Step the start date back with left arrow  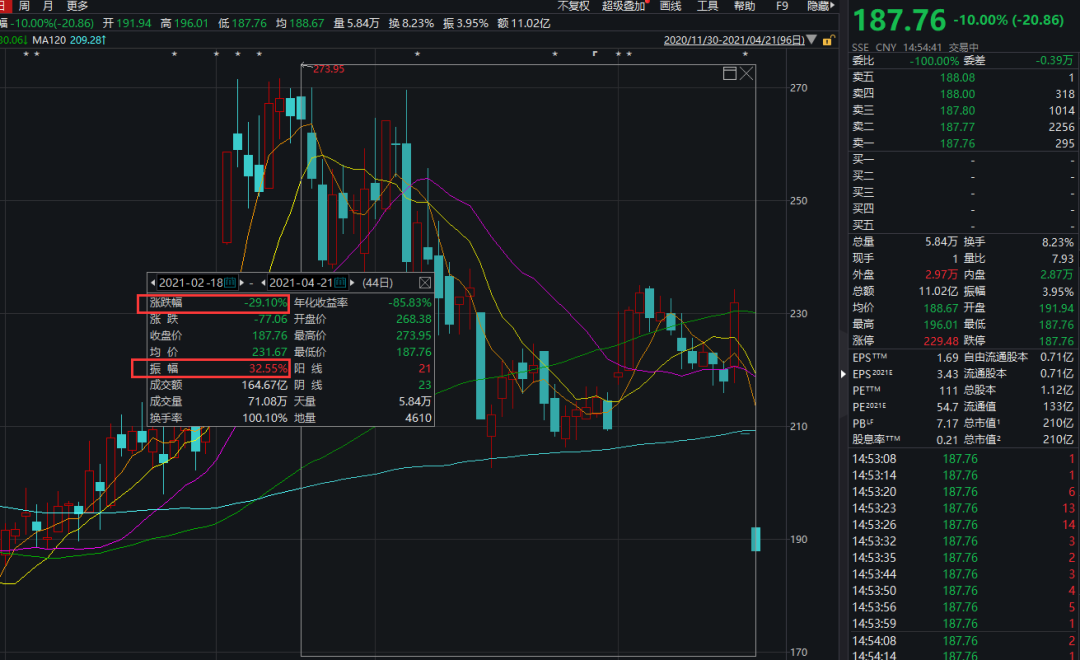153,283
